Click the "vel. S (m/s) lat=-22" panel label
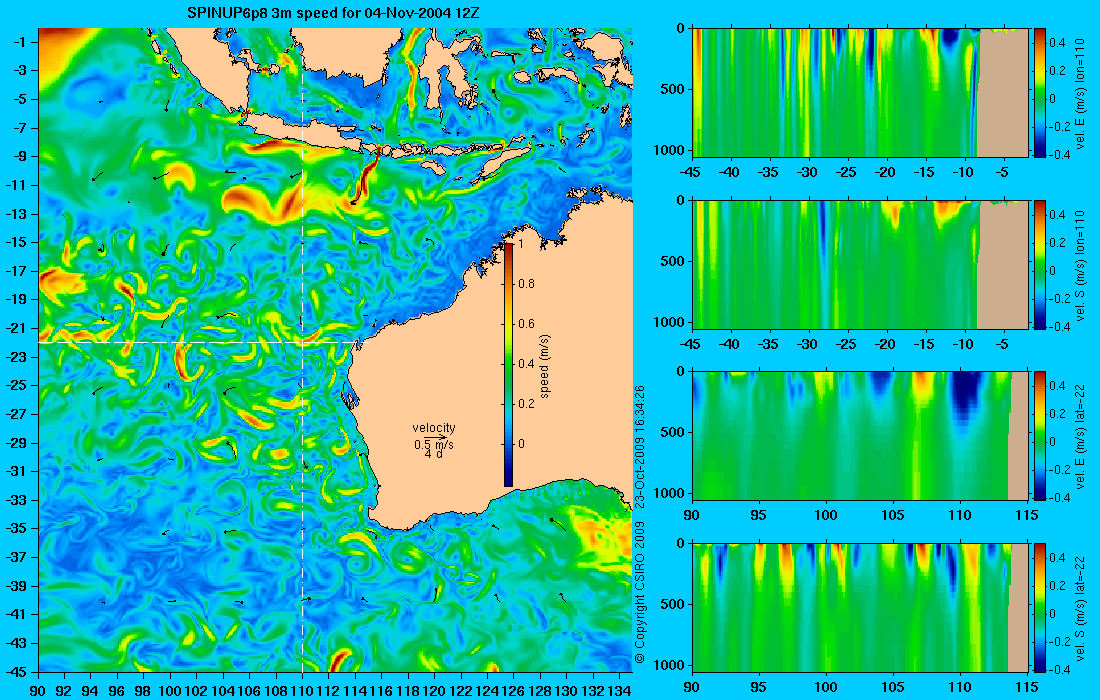The image size is (1100, 700). (x=1080, y=608)
